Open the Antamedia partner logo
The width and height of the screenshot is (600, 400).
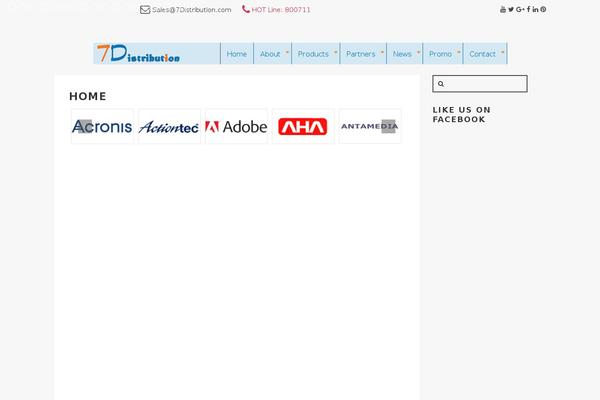coord(370,126)
